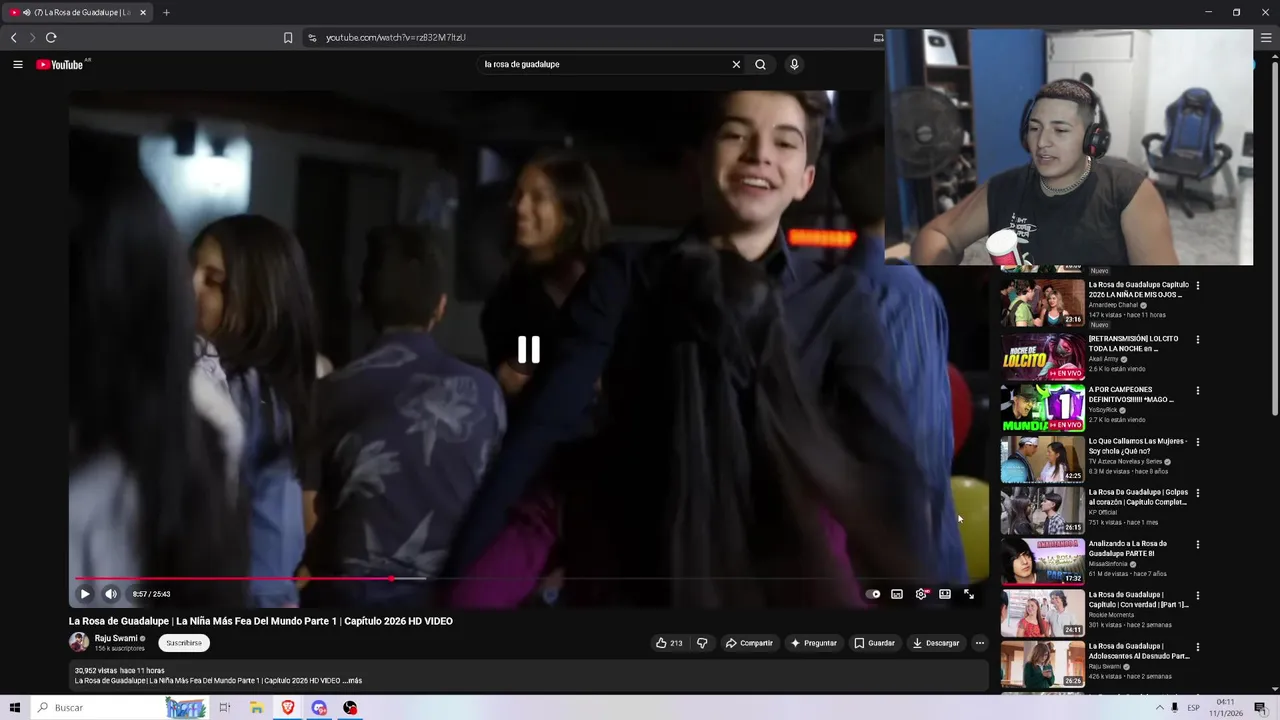
Task: Open the LA NIÑA DE MIS OJOS video thumbnail
Action: tap(1042, 303)
